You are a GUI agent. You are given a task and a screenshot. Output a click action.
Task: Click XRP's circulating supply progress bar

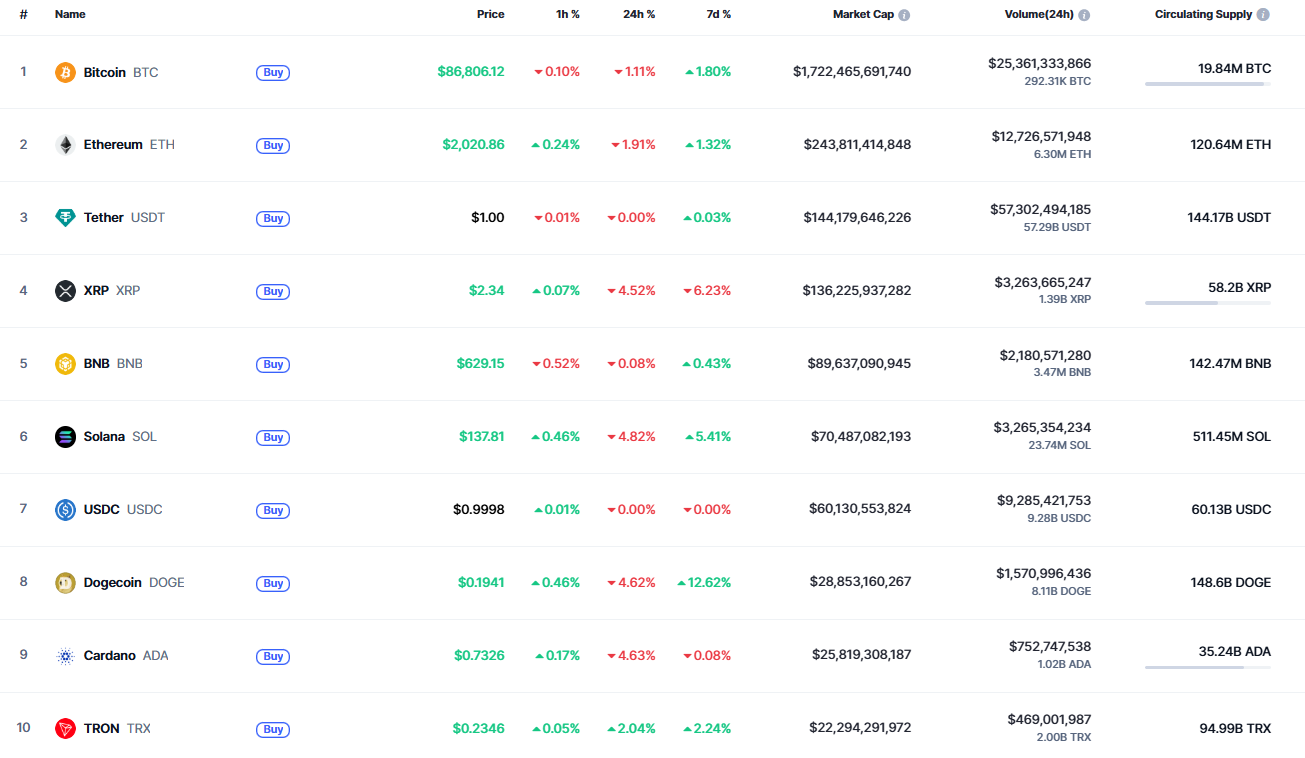coord(1208,303)
